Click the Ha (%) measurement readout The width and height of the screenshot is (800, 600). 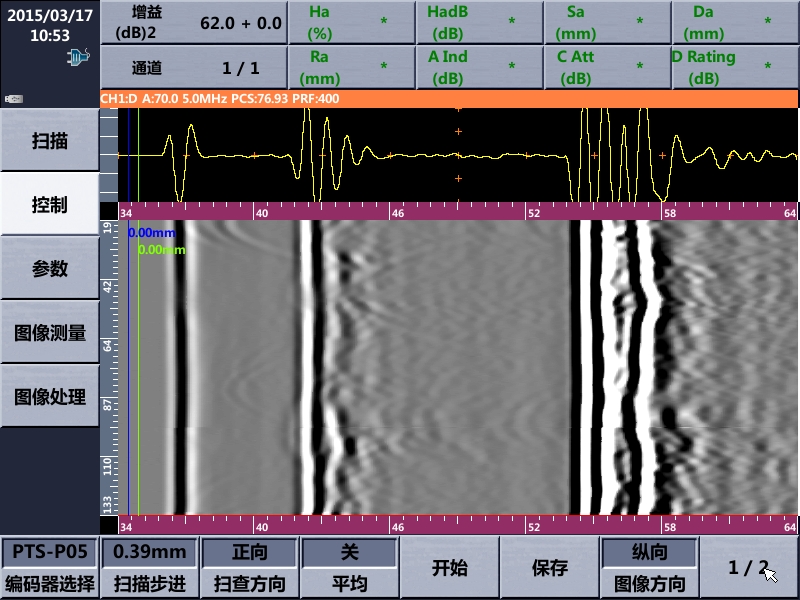pyautogui.click(x=351, y=22)
